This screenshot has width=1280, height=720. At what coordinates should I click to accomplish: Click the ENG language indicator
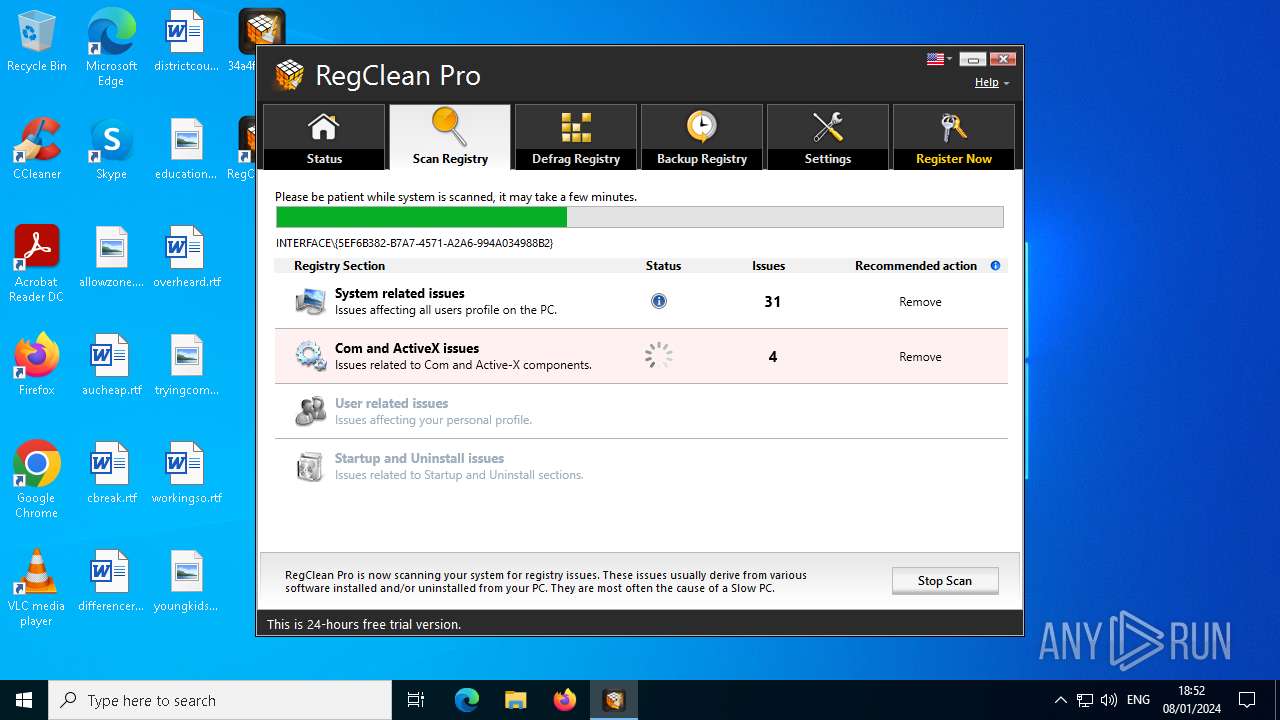1138,700
